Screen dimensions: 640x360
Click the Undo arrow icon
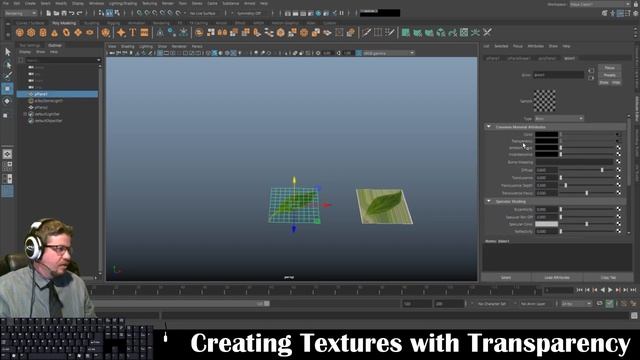pyautogui.click(x=72, y=13)
